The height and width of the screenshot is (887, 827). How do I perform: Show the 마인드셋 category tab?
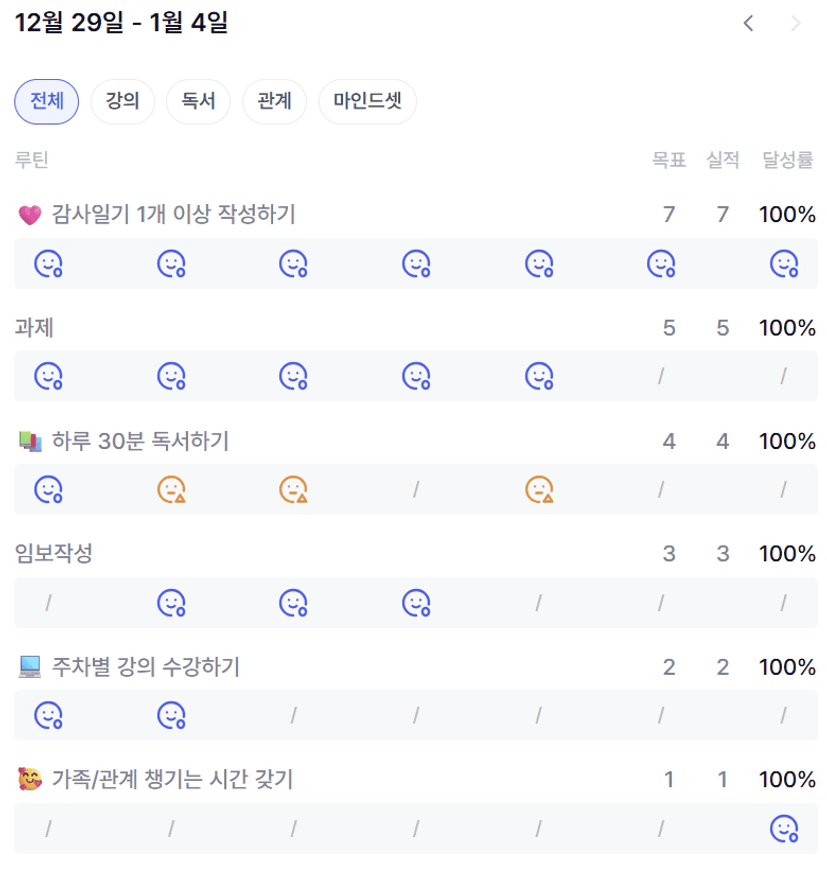(367, 101)
